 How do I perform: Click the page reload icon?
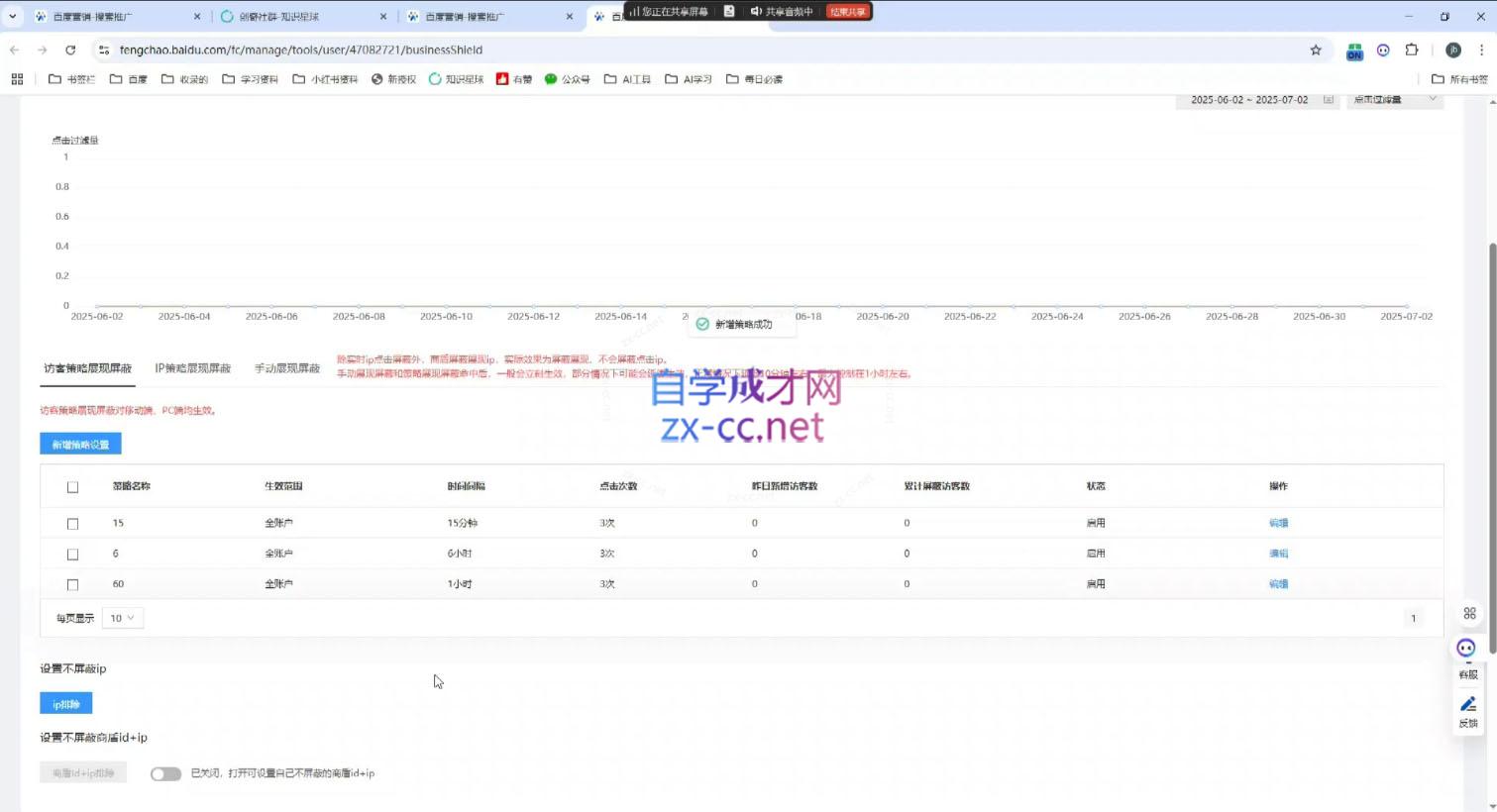pyautogui.click(x=69, y=50)
